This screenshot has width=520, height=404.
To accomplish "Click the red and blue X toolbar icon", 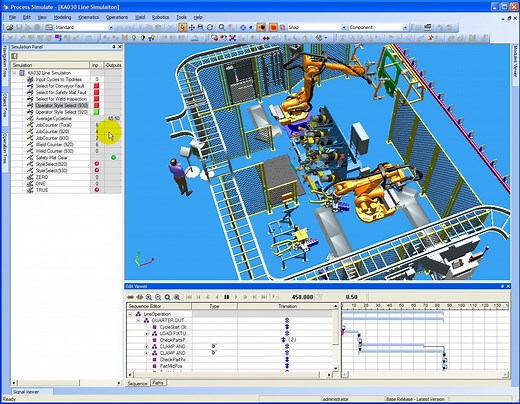I will click(232, 38).
